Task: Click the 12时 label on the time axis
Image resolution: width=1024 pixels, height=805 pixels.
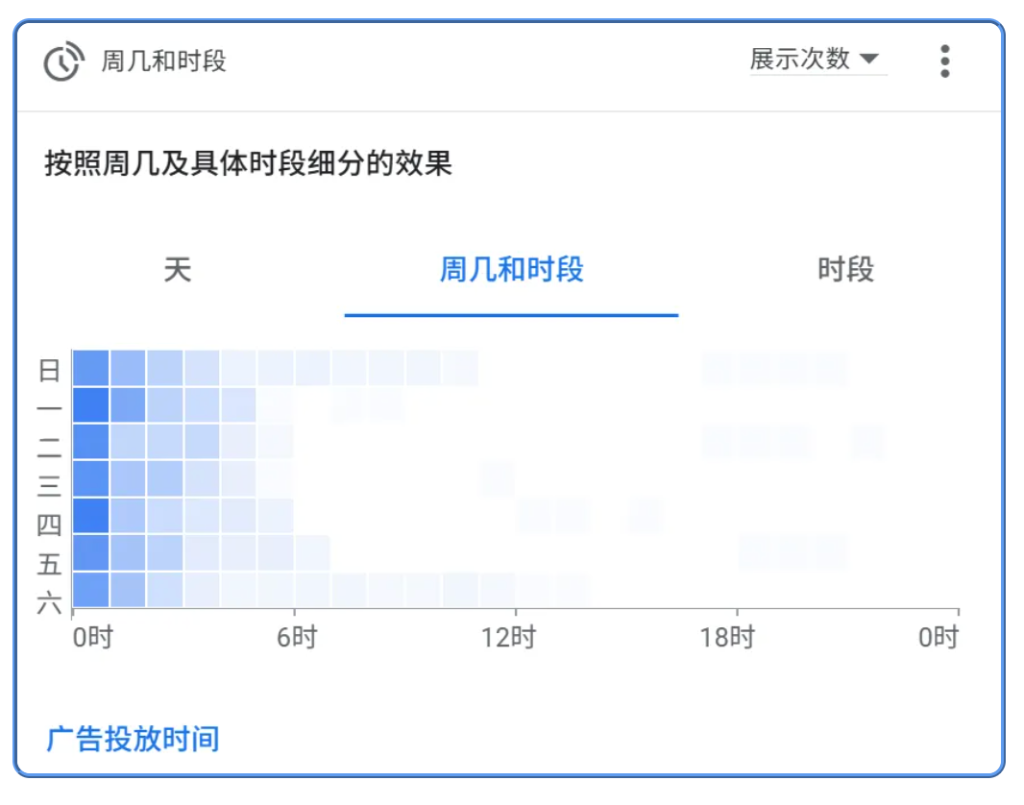Action: 516,637
